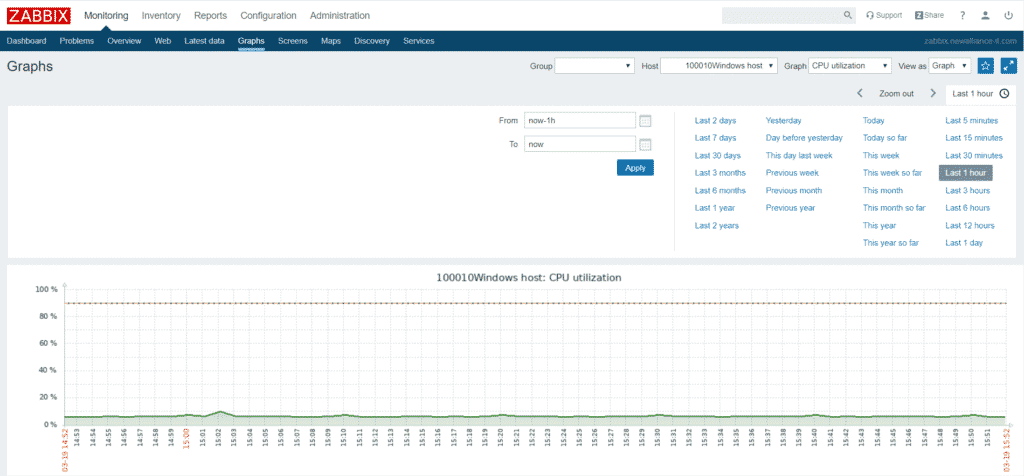Select Yesterday range
The width and height of the screenshot is (1024, 476).
784,121
